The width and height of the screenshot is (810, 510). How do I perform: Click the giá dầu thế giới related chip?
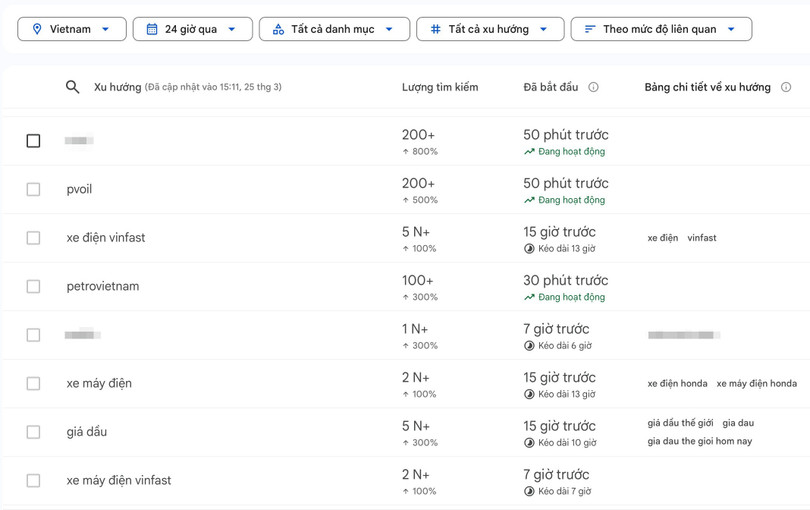(680, 423)
